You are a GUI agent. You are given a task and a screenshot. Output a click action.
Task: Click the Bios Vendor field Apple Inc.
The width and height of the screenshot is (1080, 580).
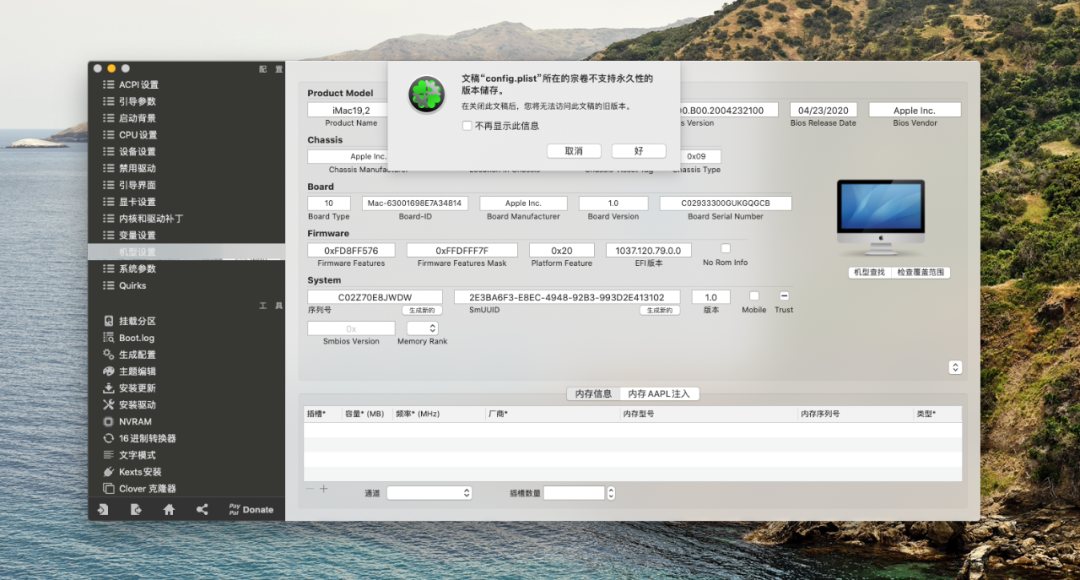coord(915,110)
